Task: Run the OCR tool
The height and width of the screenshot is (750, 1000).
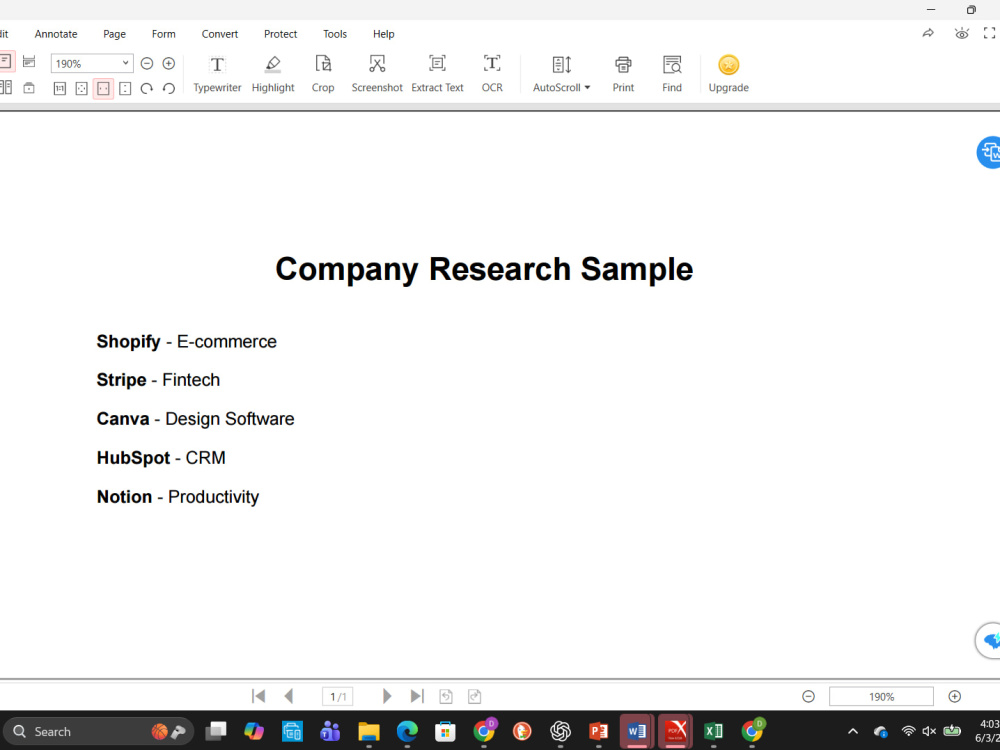Action: (x=492, y=74)
